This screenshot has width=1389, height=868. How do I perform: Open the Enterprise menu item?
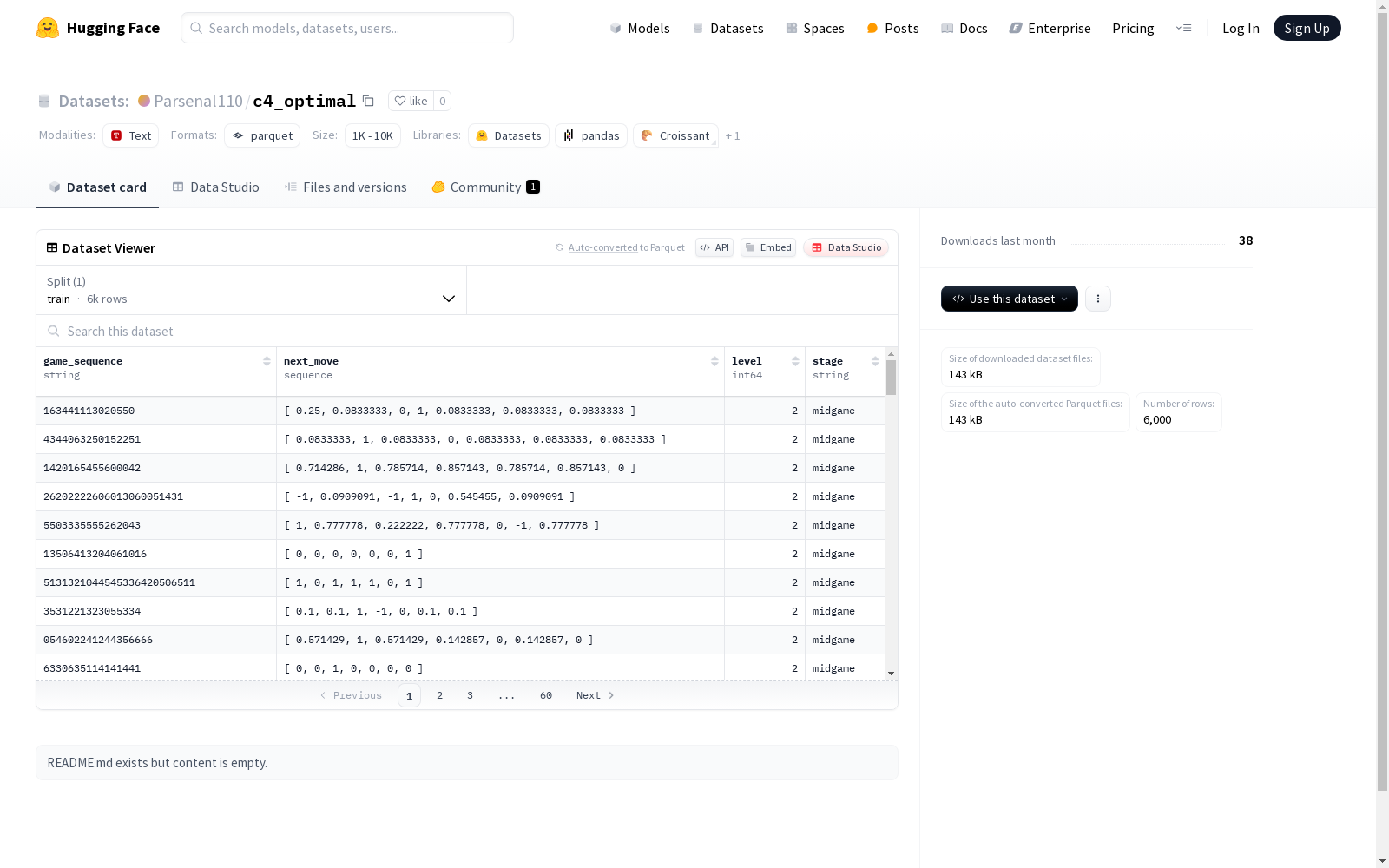pyautogui.click(x=1050, y=28)
